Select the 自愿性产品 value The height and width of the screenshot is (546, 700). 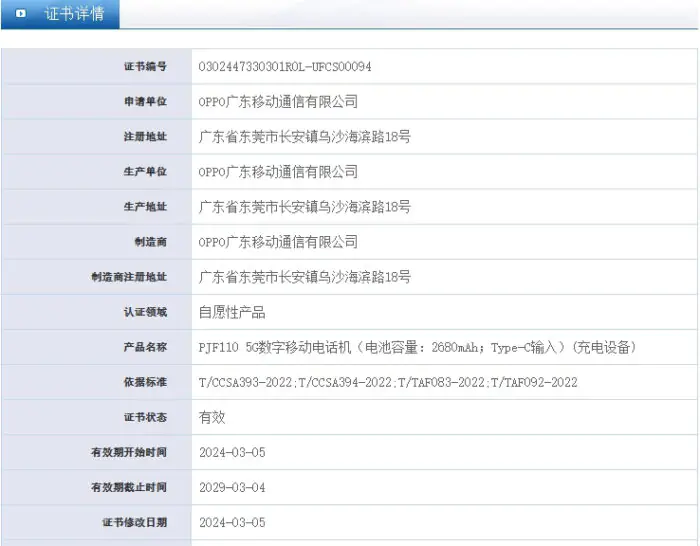[x=232, y=312]
